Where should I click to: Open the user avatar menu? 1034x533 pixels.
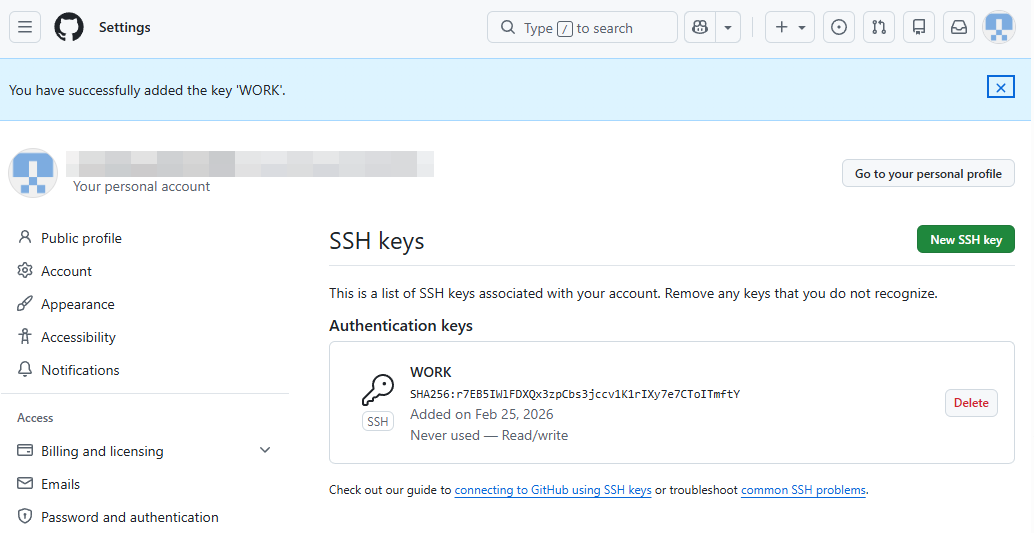tap(999, 27)
